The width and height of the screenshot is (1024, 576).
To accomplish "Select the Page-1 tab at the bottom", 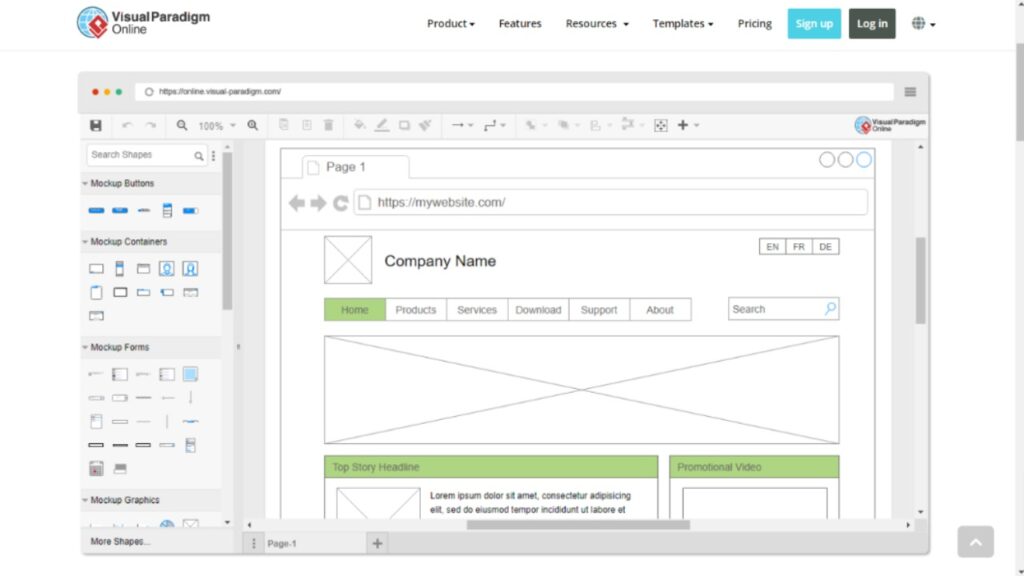I will tap(282, 544).
